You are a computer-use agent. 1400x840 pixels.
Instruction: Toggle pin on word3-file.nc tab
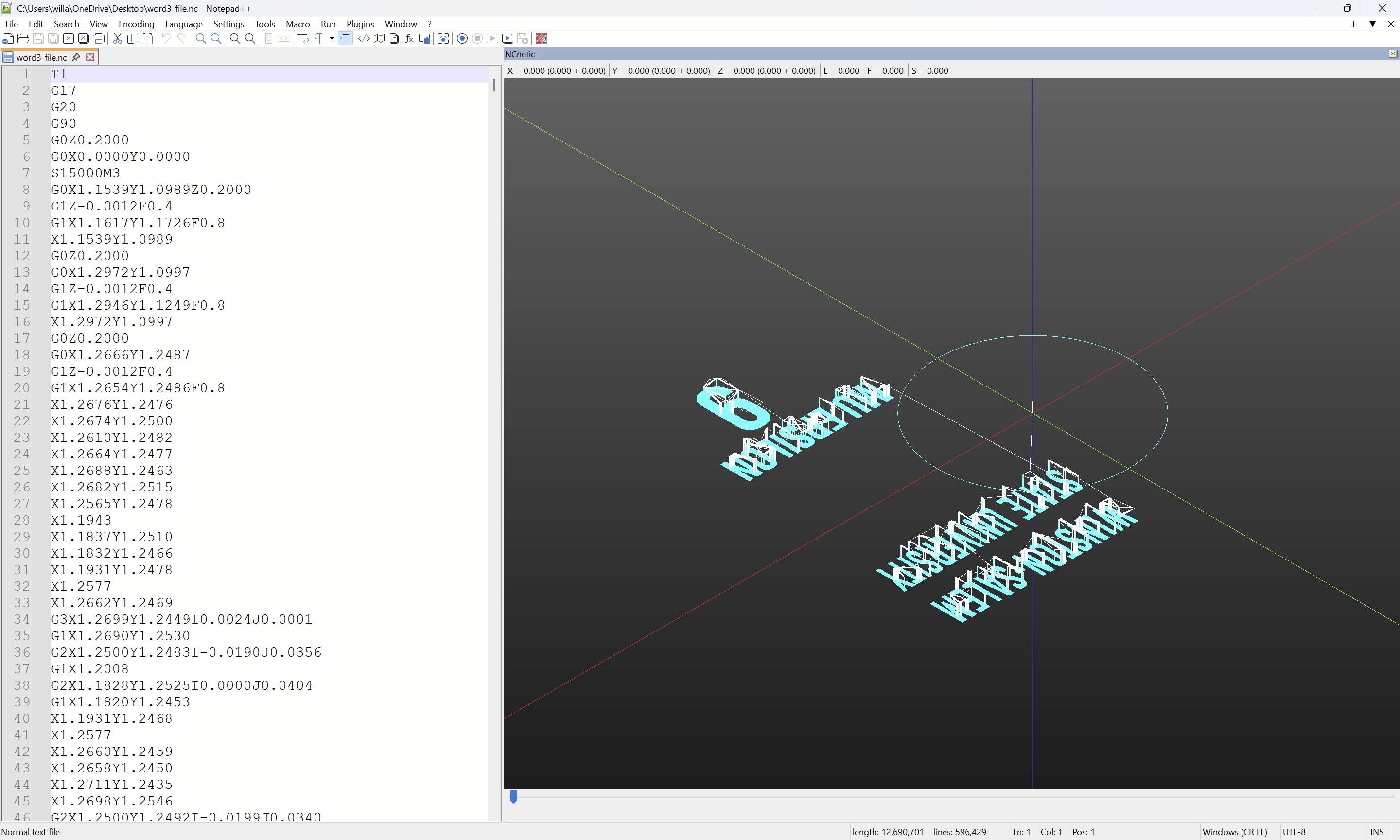tap(76, 57)
